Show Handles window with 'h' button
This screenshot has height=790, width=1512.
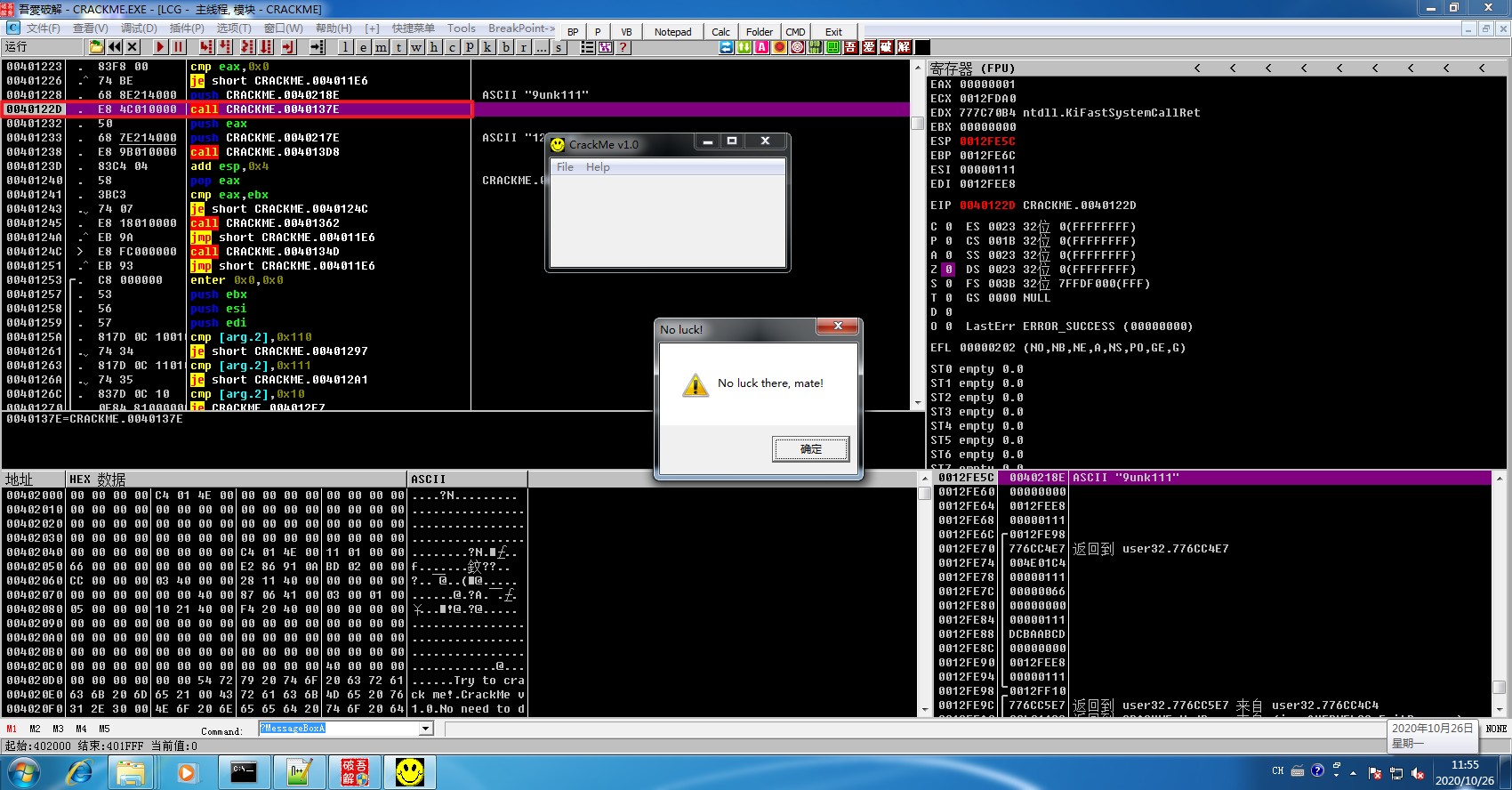[x=434, y=47]
